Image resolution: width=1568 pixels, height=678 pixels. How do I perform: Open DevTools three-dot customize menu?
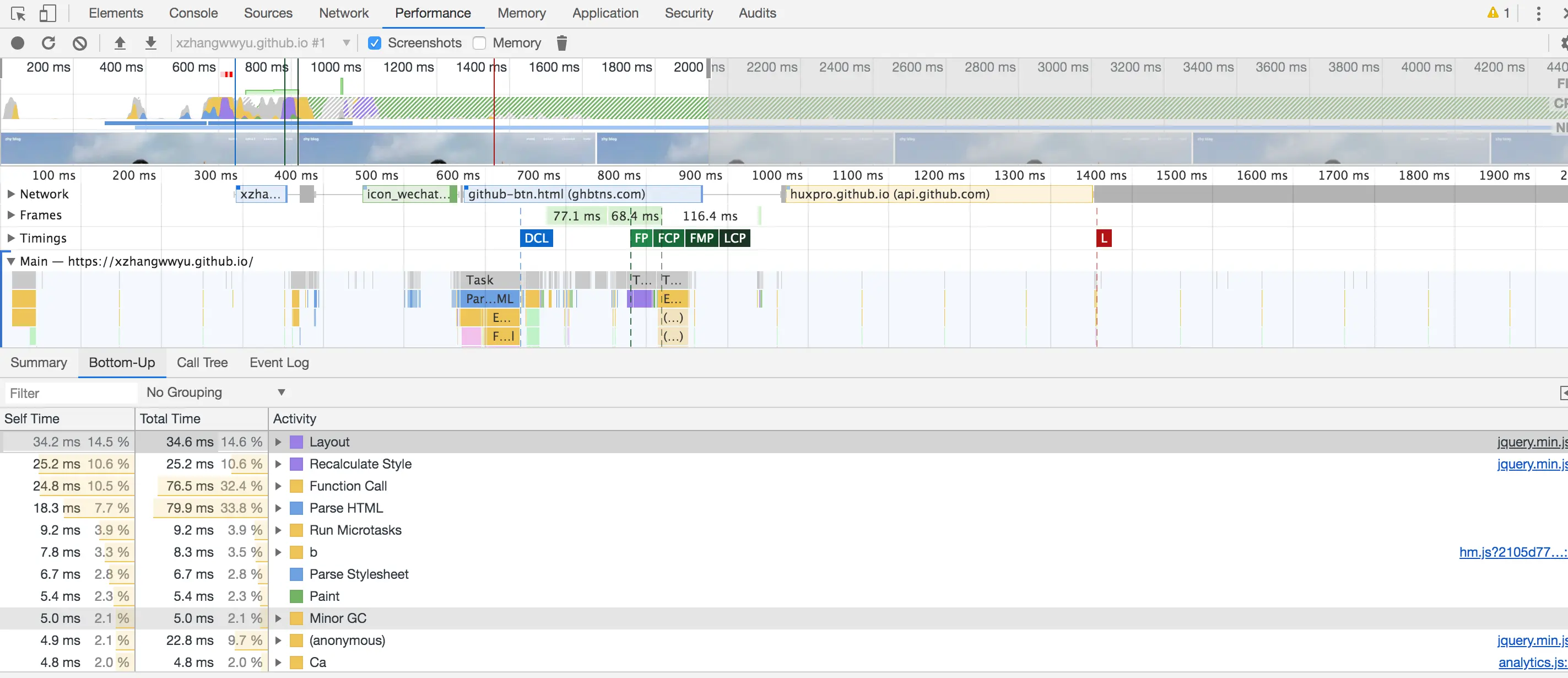1538,13
